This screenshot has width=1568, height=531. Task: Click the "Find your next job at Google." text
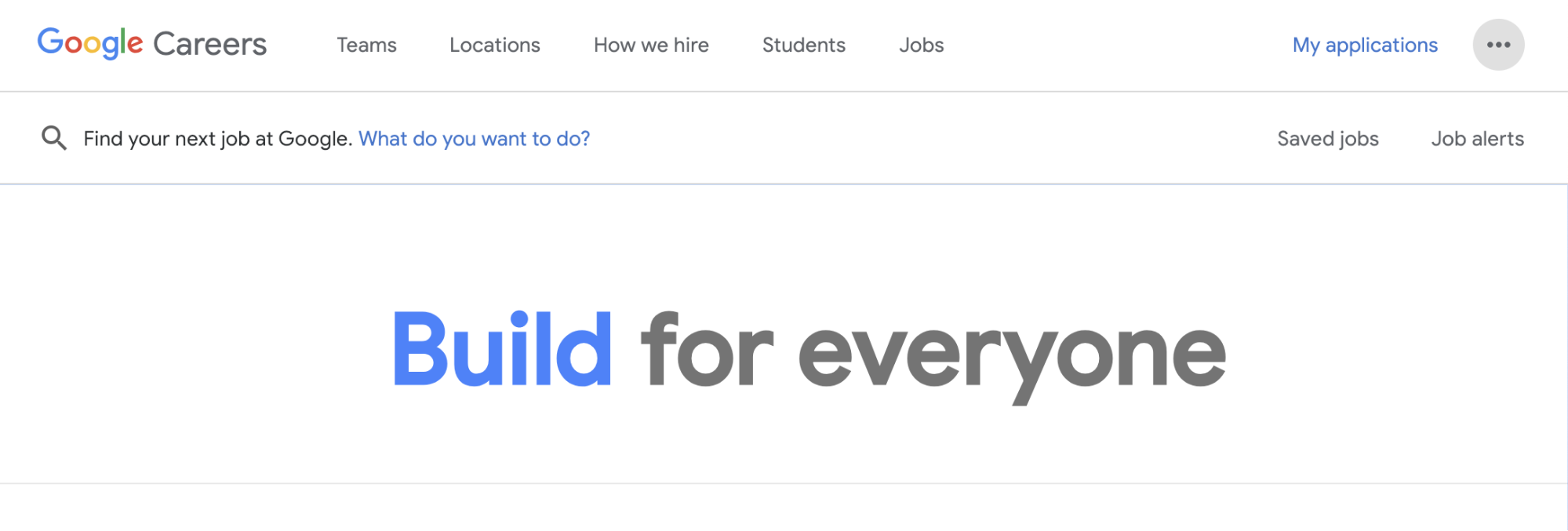pyautogui.click(x=217, y=139)
